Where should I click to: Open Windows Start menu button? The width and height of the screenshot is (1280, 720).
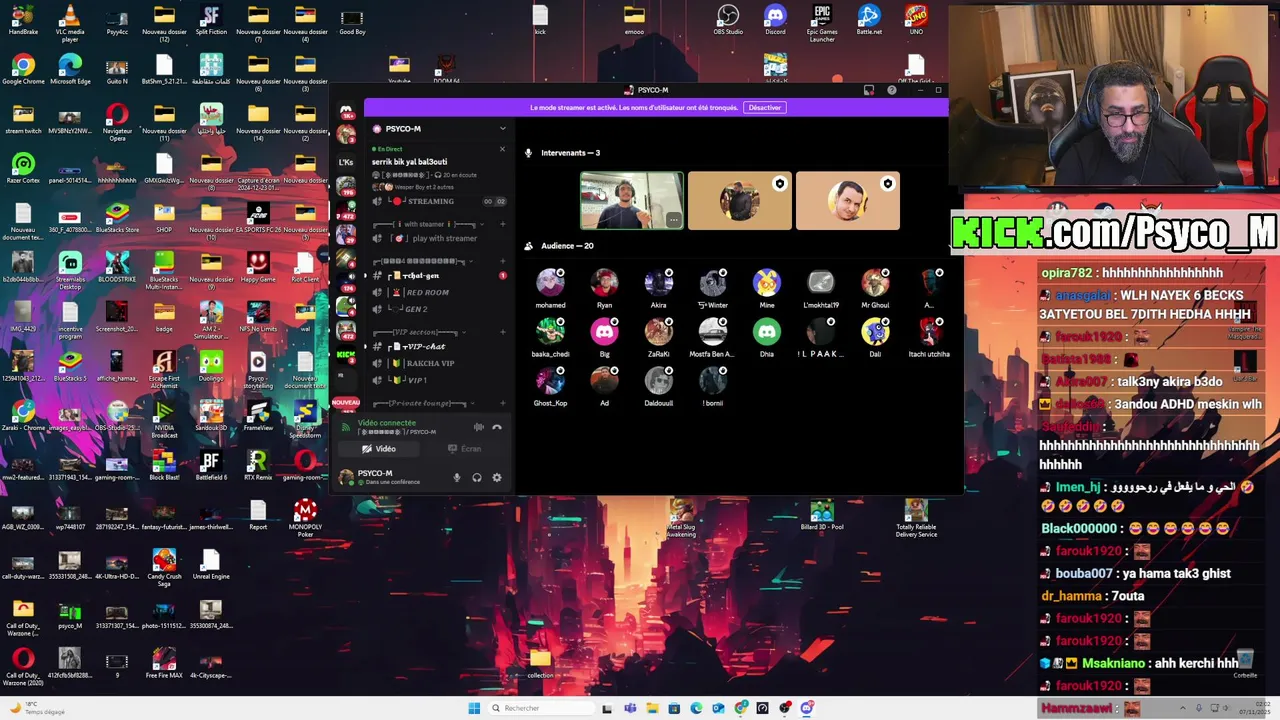coord(474,708)
